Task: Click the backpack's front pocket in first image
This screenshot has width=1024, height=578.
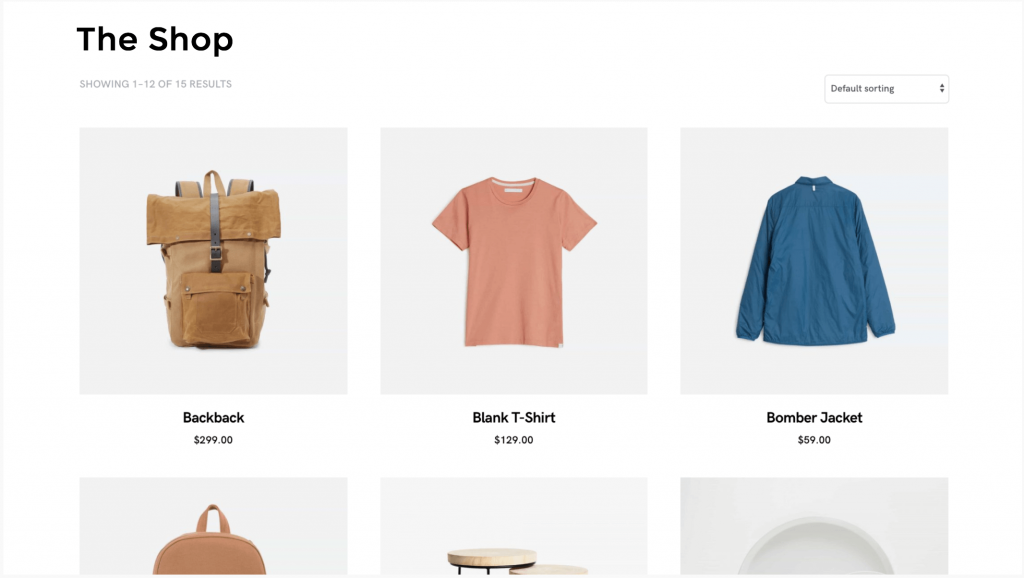Action: point(216,308)
